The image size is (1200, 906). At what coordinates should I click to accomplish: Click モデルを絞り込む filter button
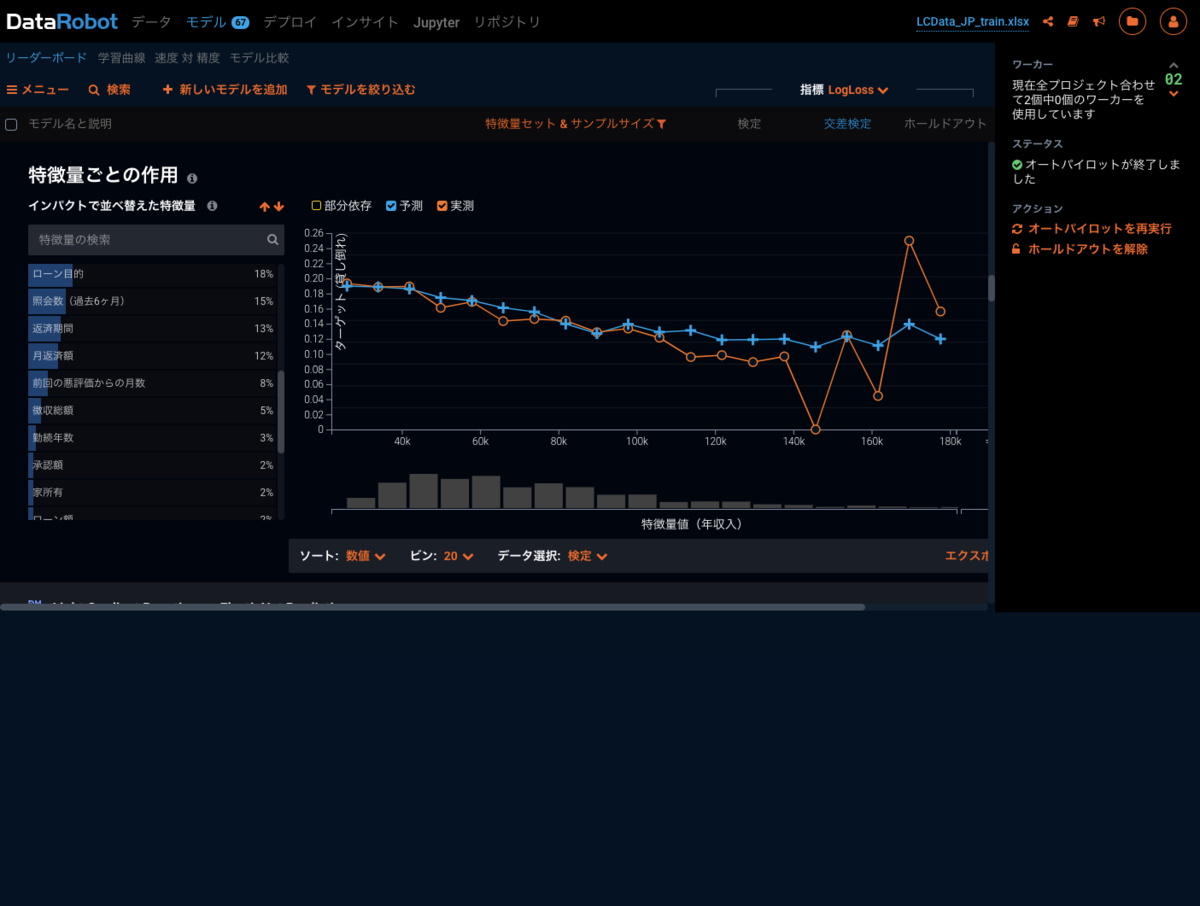pos(360,90)
